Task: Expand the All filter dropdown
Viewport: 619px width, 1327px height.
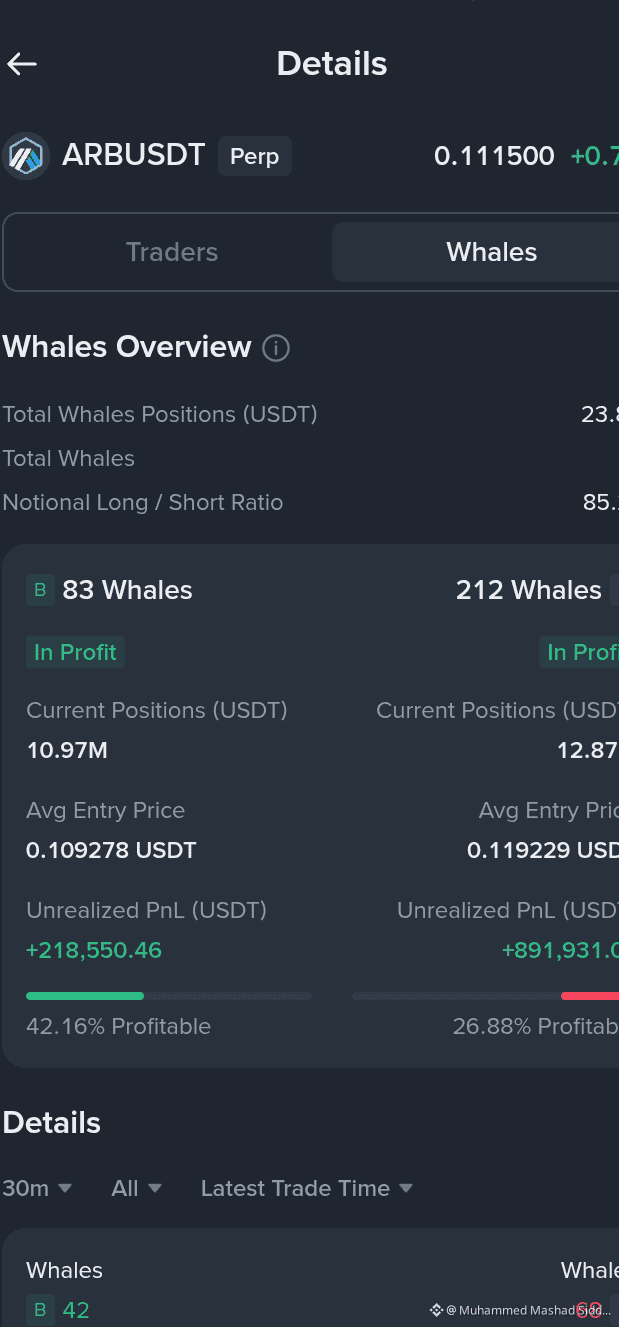Action: (x=137, y=1188)
